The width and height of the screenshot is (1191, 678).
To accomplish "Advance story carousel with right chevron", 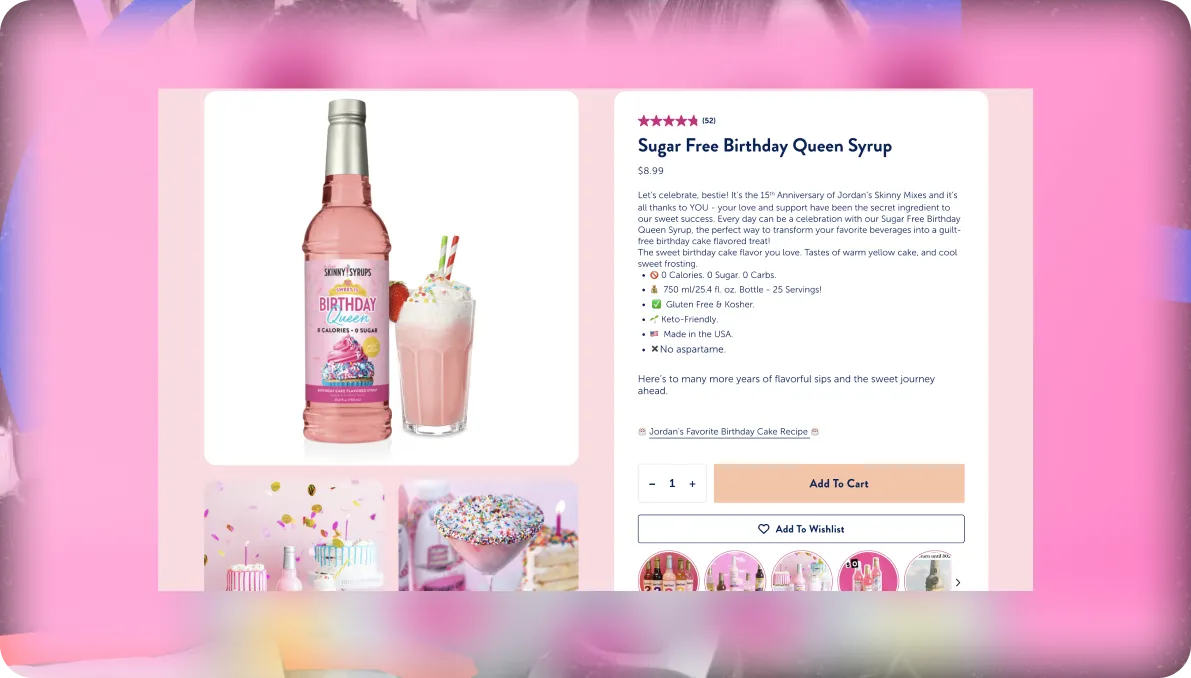I will [x=958, y=582].
